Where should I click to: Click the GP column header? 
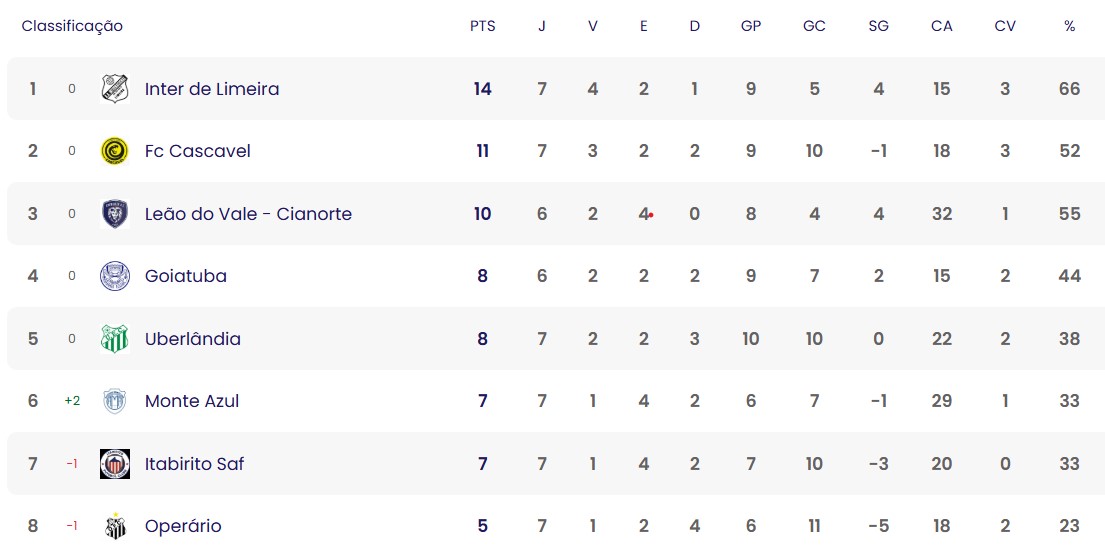coord(751,26)
